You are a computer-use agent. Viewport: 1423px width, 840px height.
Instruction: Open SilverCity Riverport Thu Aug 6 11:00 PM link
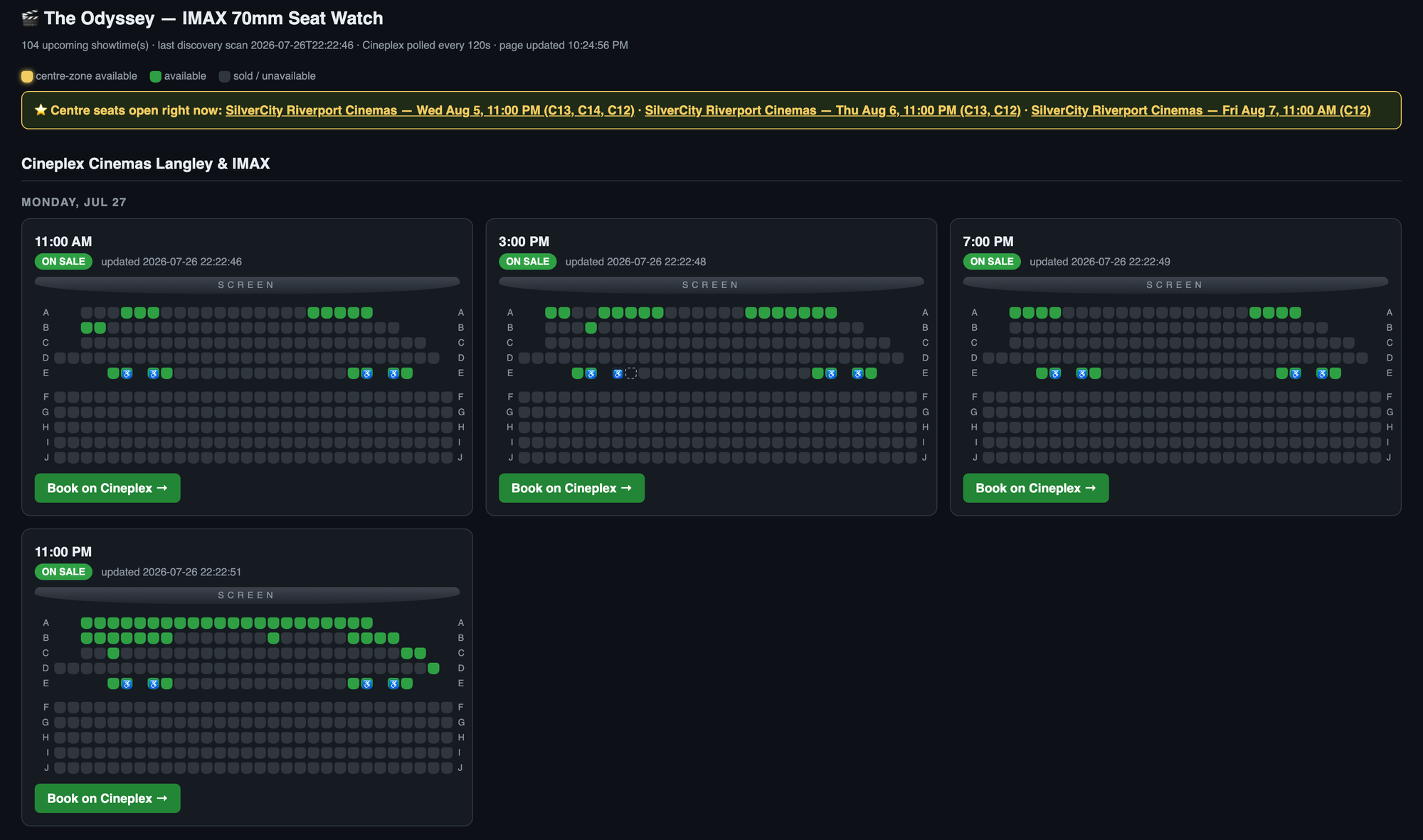(x=832, y=110)
